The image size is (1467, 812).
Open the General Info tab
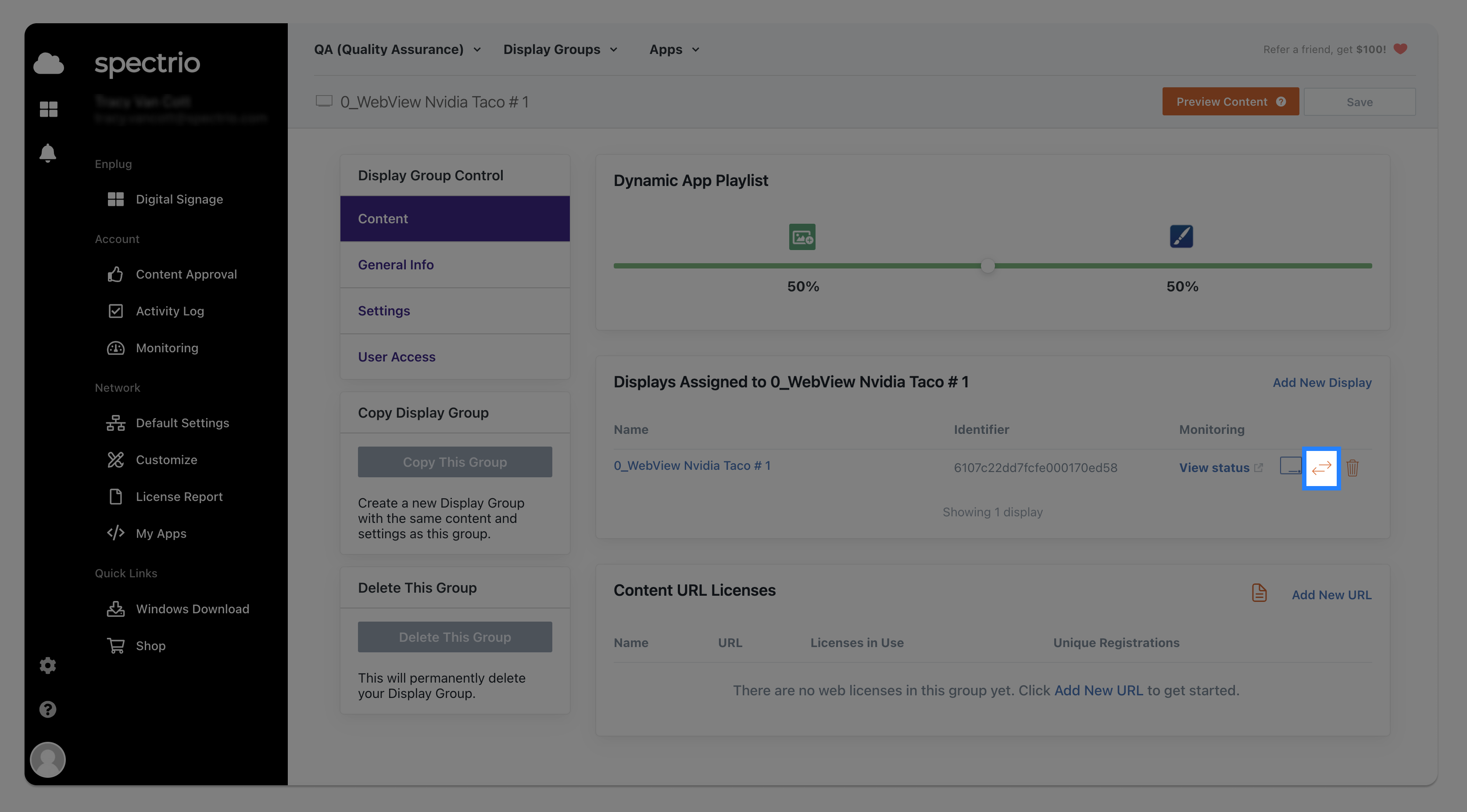pos(454,265)
